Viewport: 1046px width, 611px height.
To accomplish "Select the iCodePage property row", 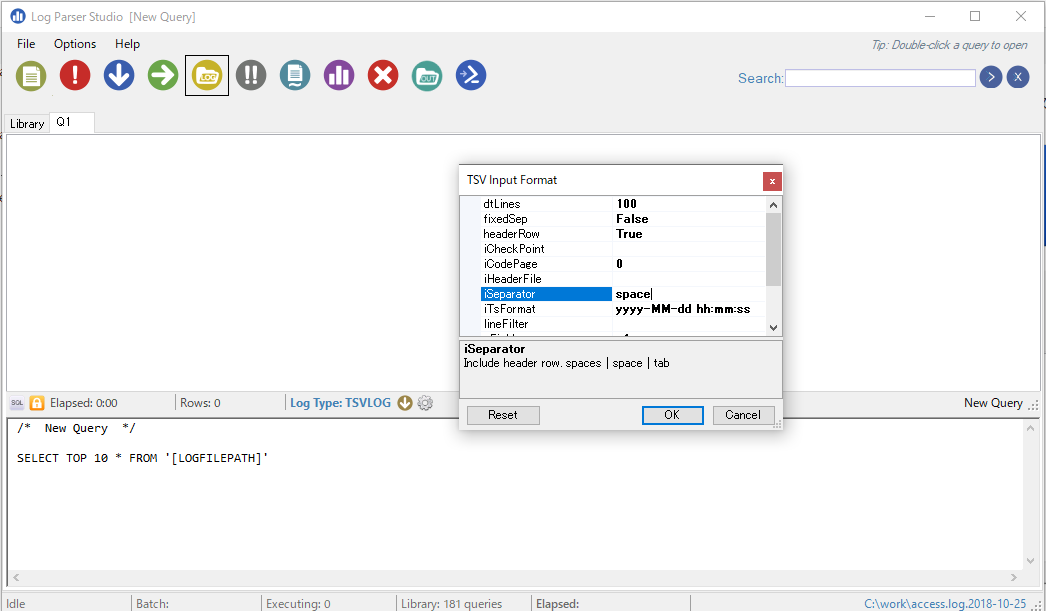I will [x=622, y=264].
